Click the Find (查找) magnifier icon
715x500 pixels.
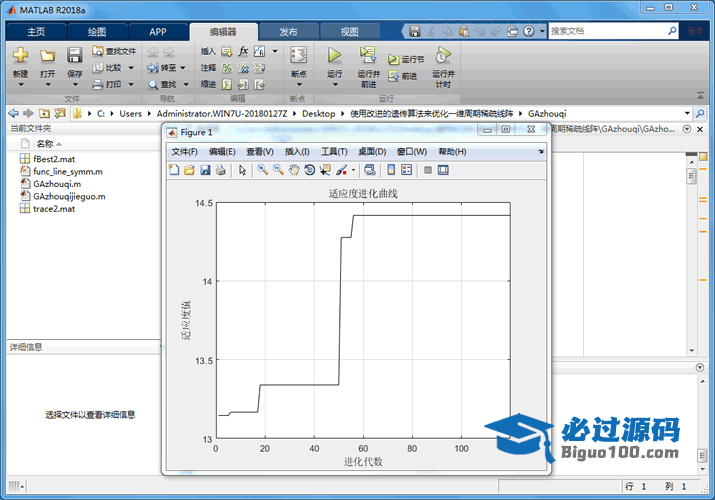[x=153, y=85]
